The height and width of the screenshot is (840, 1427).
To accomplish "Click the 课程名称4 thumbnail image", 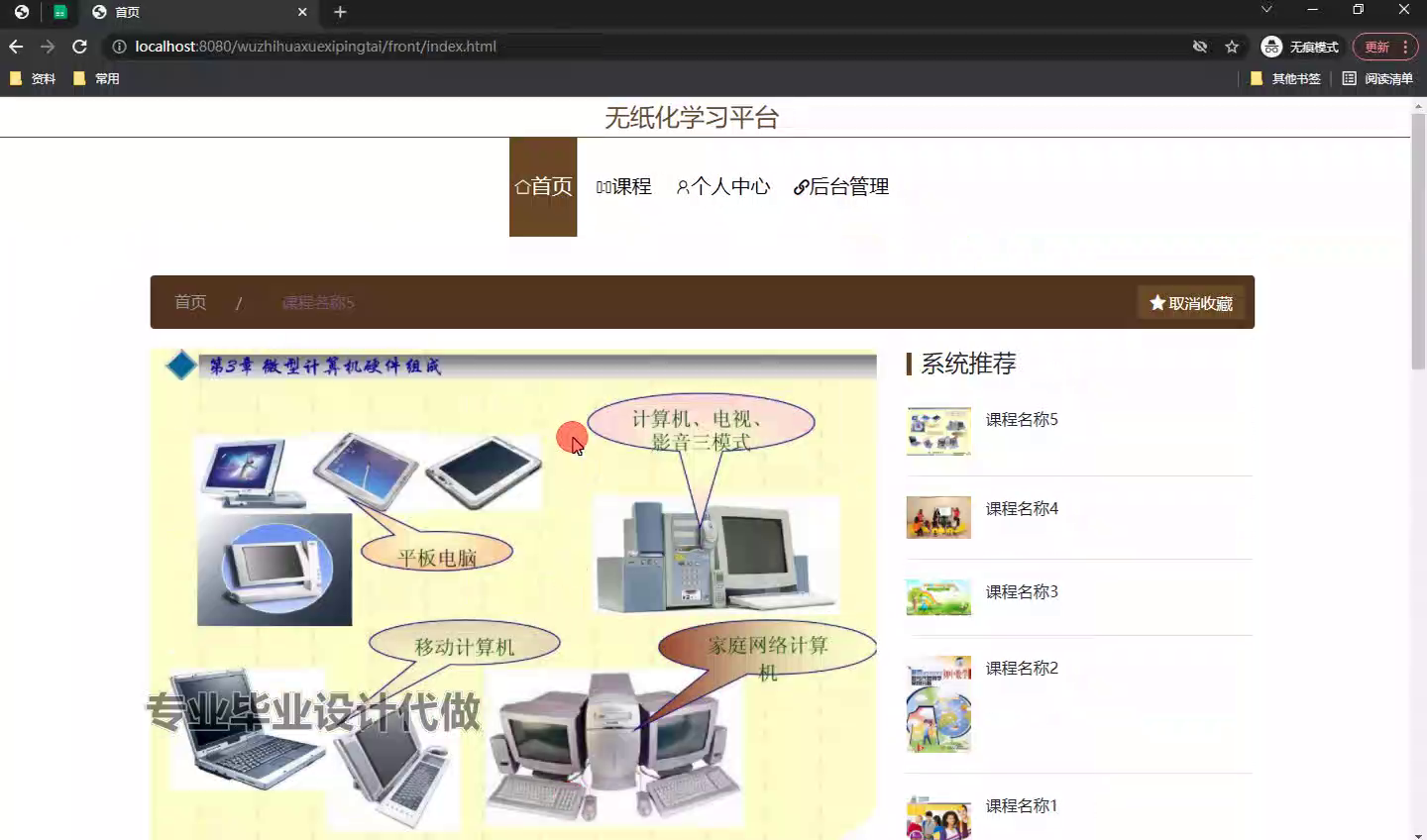I will coord(938,517).
